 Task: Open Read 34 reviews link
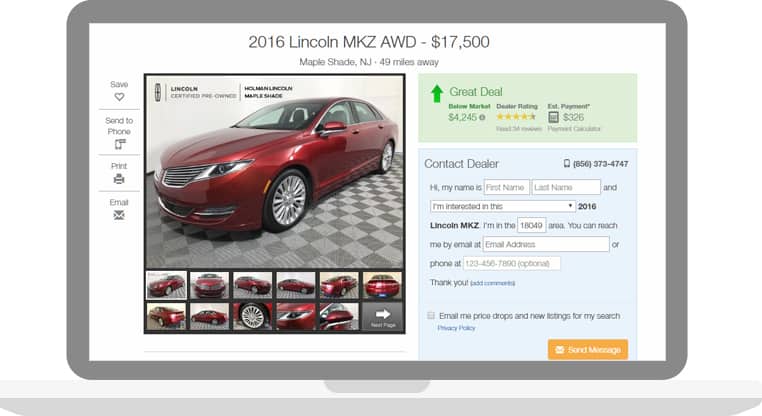(519, 129)
